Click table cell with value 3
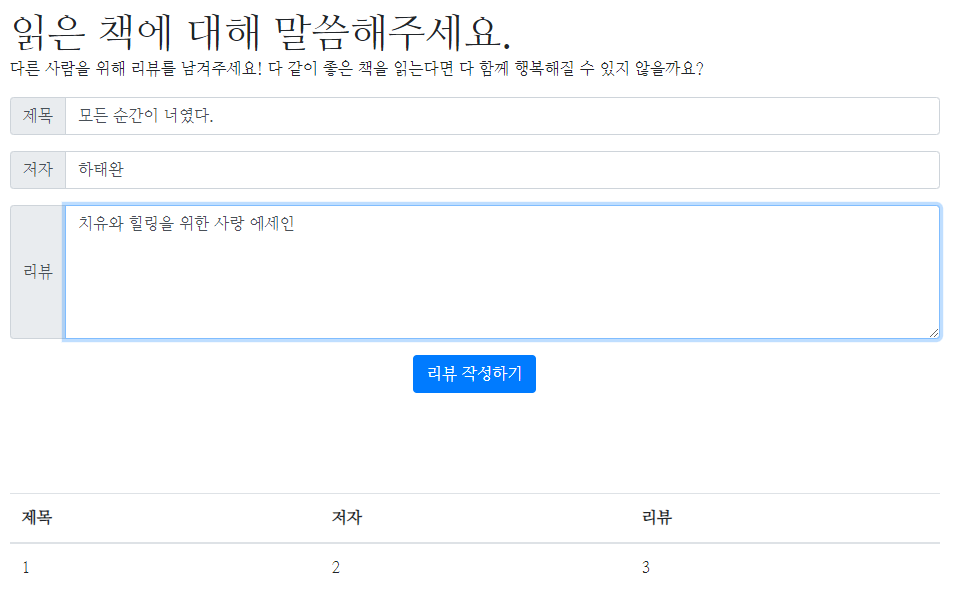The height and width of the screenshot is (590, 961). point(784,567)
